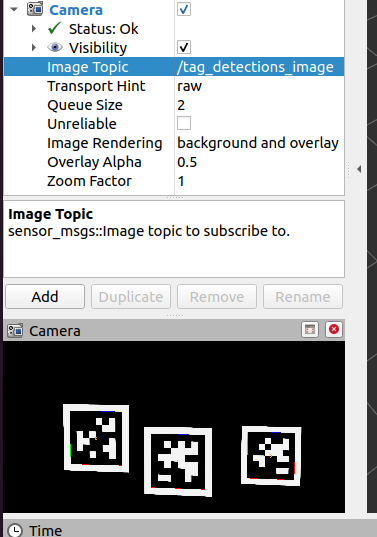Select the Image Topic property row
The image size is (377, 537).
[x=174, y=66]
